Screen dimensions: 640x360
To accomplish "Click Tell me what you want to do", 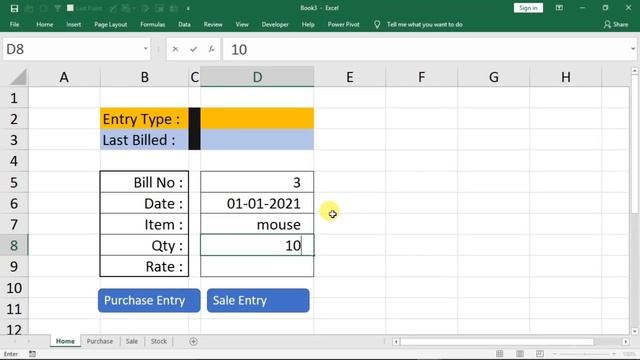I will tap(424, 24).
